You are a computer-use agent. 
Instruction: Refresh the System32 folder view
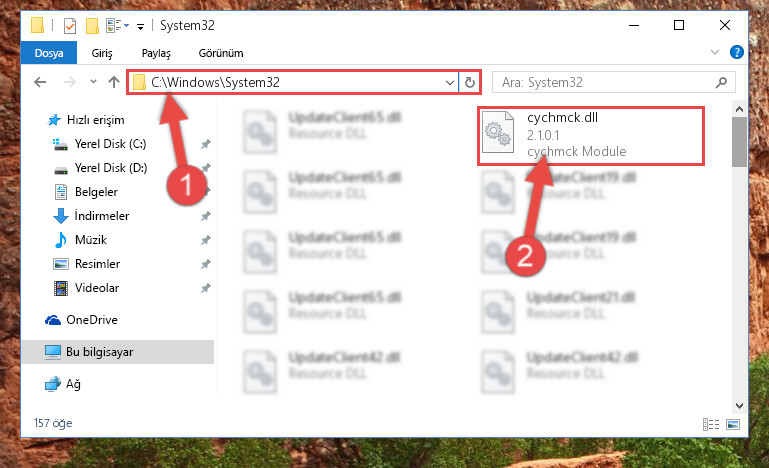coord(470,82)
